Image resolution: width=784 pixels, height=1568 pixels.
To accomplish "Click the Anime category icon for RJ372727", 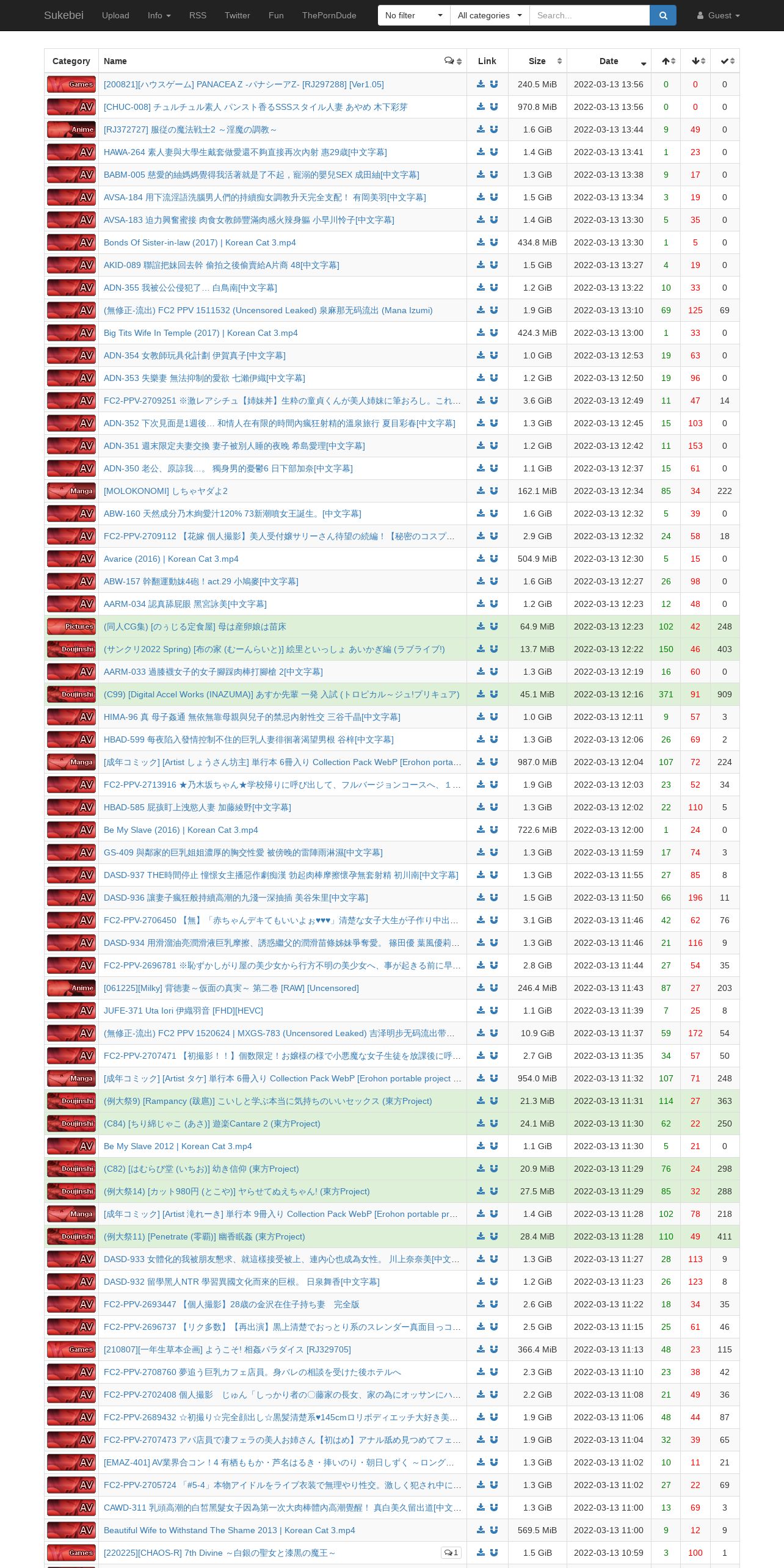I will [71, 129].
